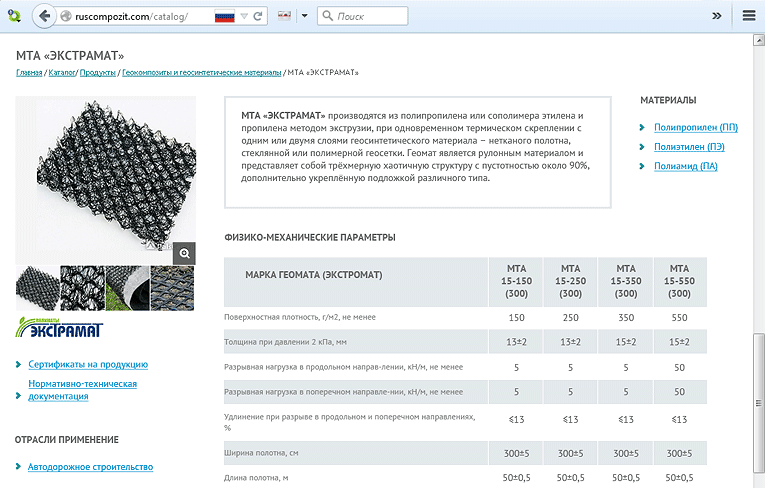Click arrow bullet beside Полиамид (ПА)
765x488 pixels.
pos(642,166)
